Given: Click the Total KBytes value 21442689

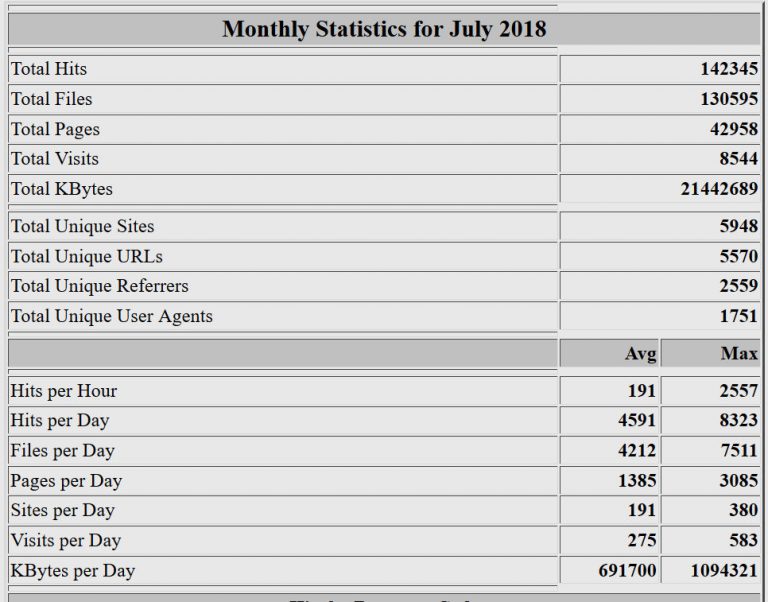Looking at the screenshot, I should 719,189.
